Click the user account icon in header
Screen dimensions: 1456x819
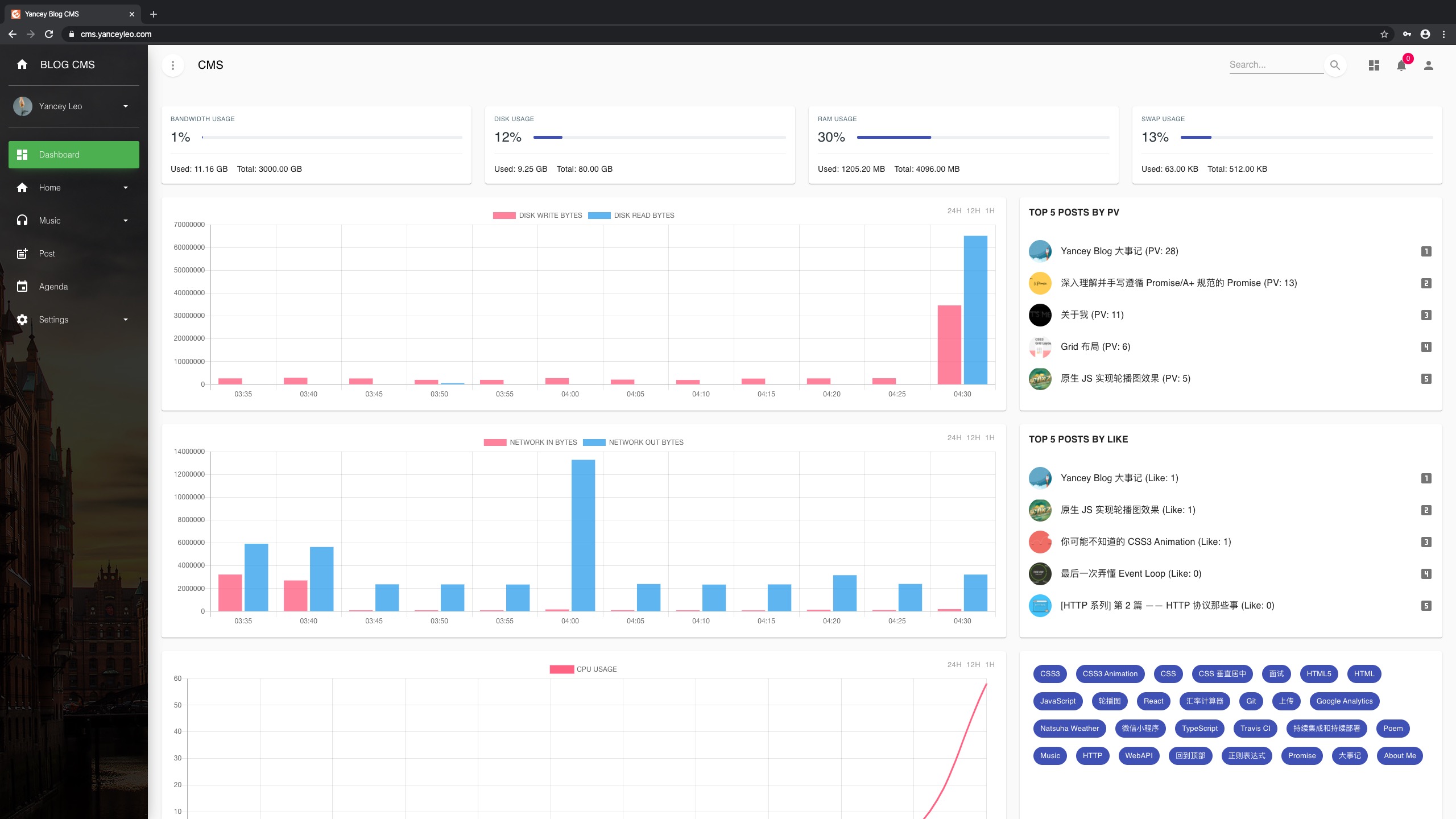click(1428, 65)
